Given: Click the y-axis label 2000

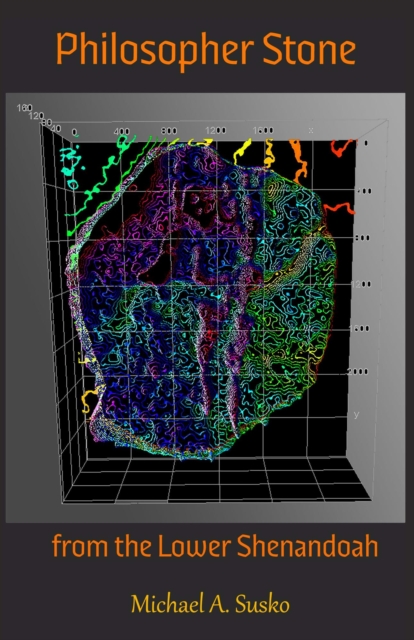Looking at the screenshot, I should pyautogui.click(x=358, y=371).
